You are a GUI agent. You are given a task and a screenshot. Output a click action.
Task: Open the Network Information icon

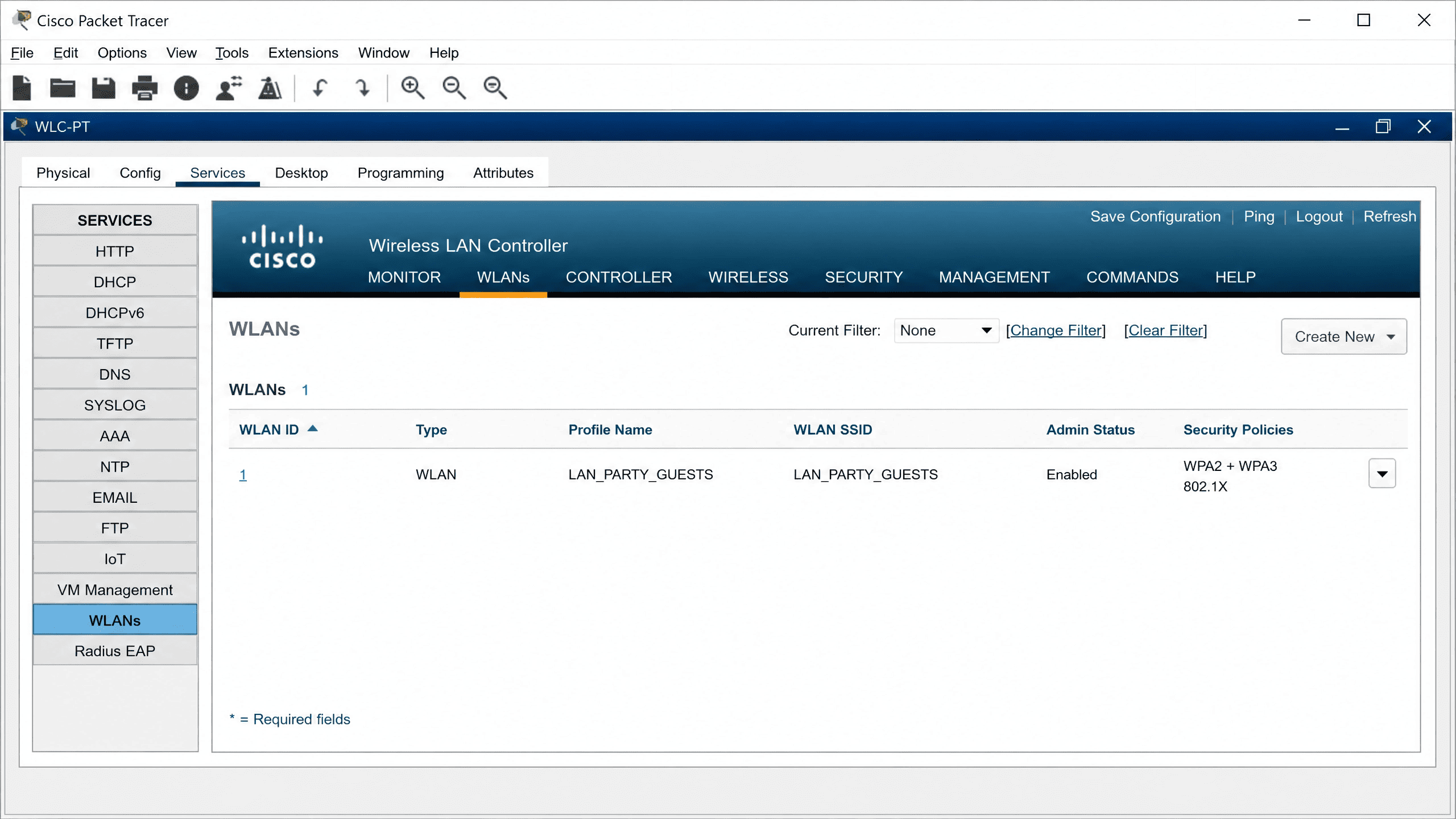(186, 88)
